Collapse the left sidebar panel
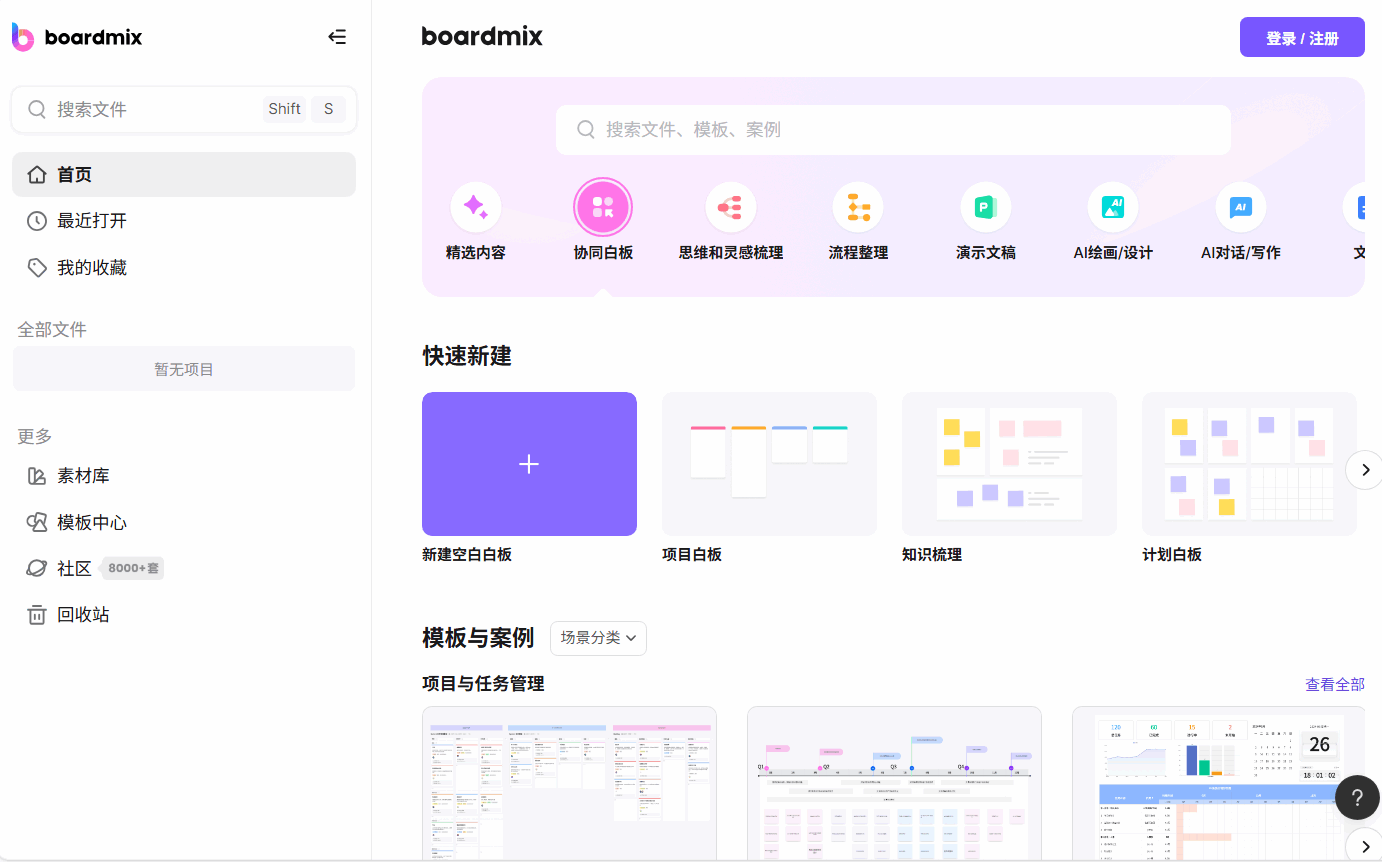 (x=337, y=38)
